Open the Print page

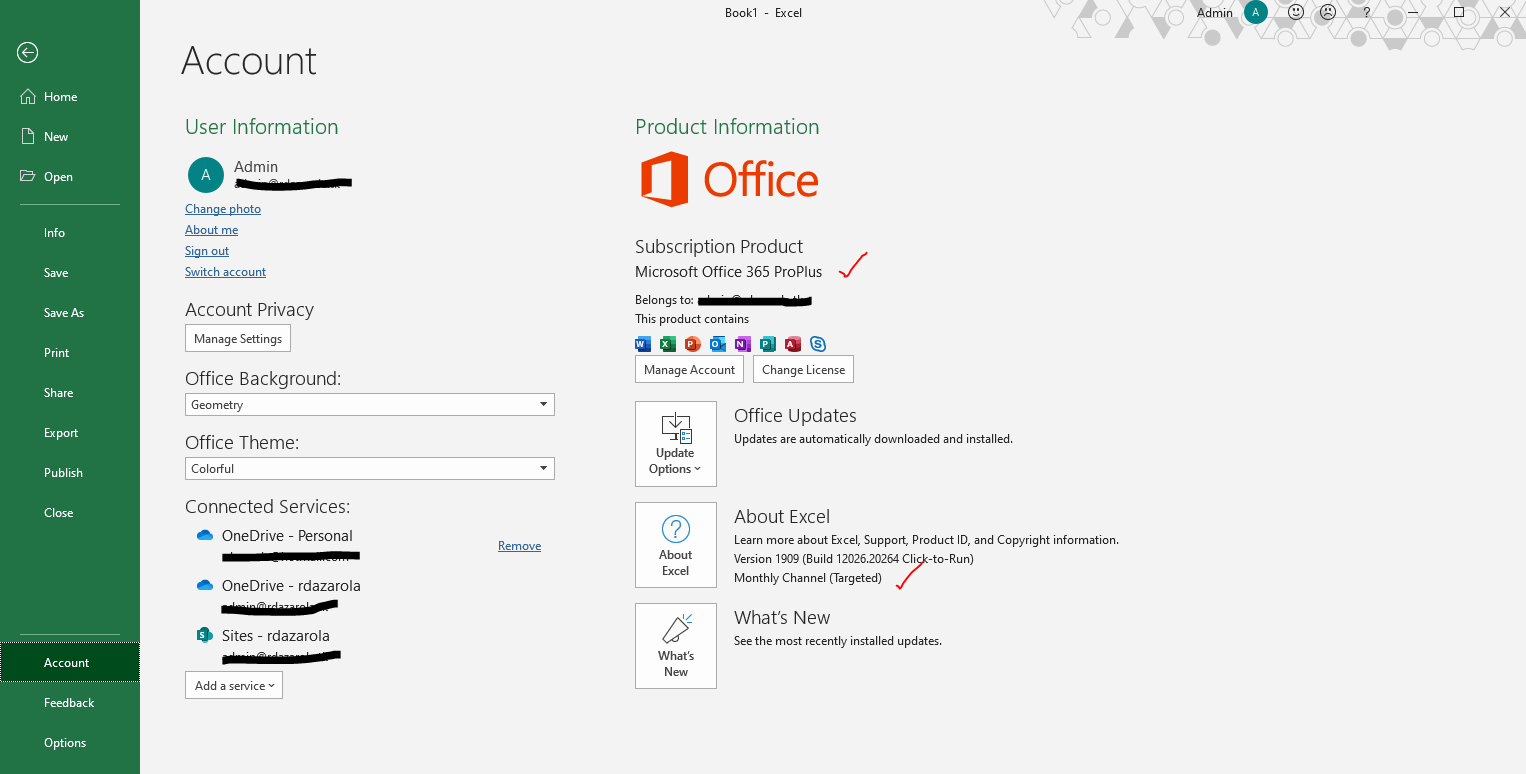(70, 353)
